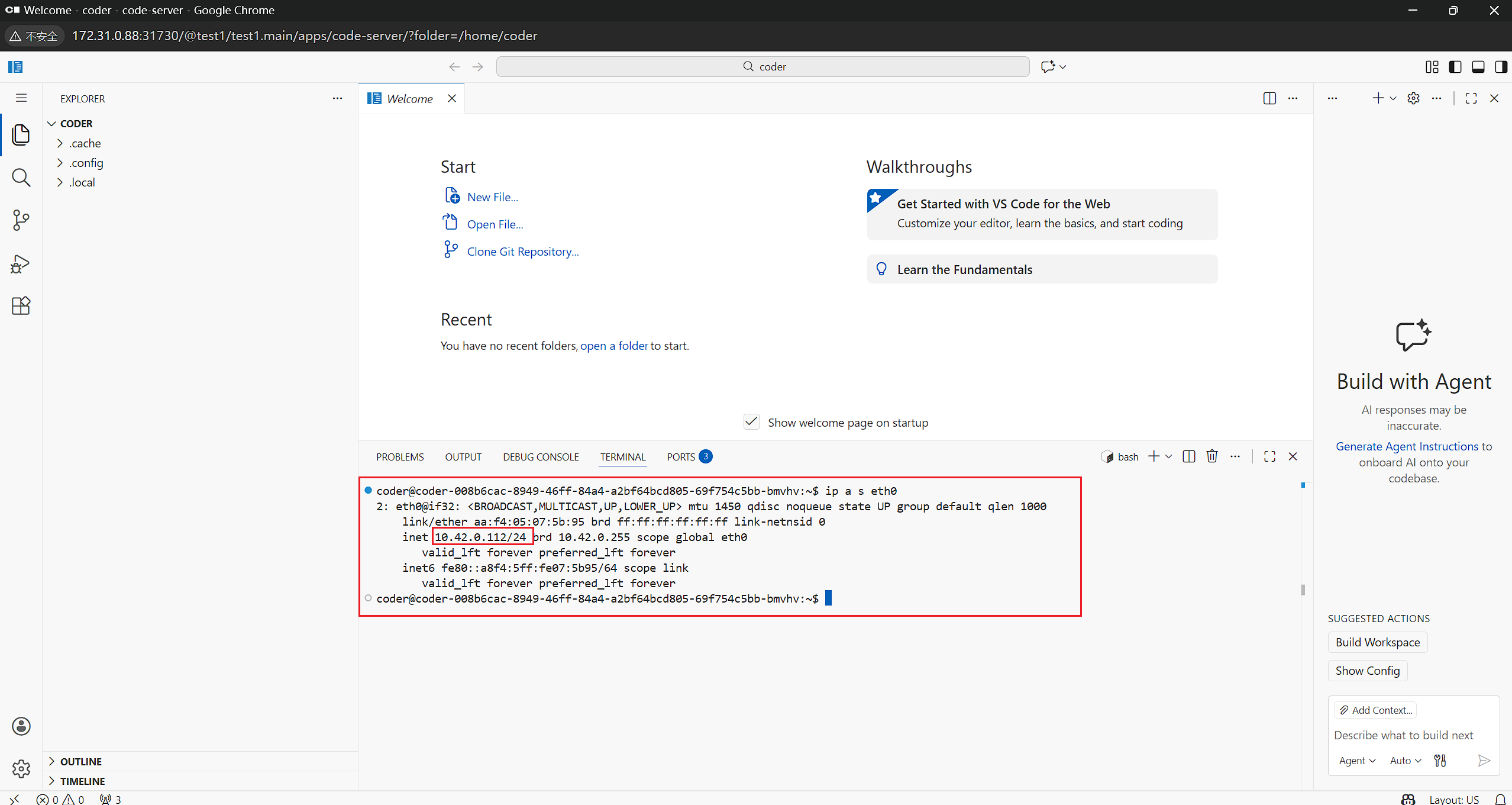Open the Agent mode dropdown
This screenshot has height=805, width=1512.
coord(1357,761)
